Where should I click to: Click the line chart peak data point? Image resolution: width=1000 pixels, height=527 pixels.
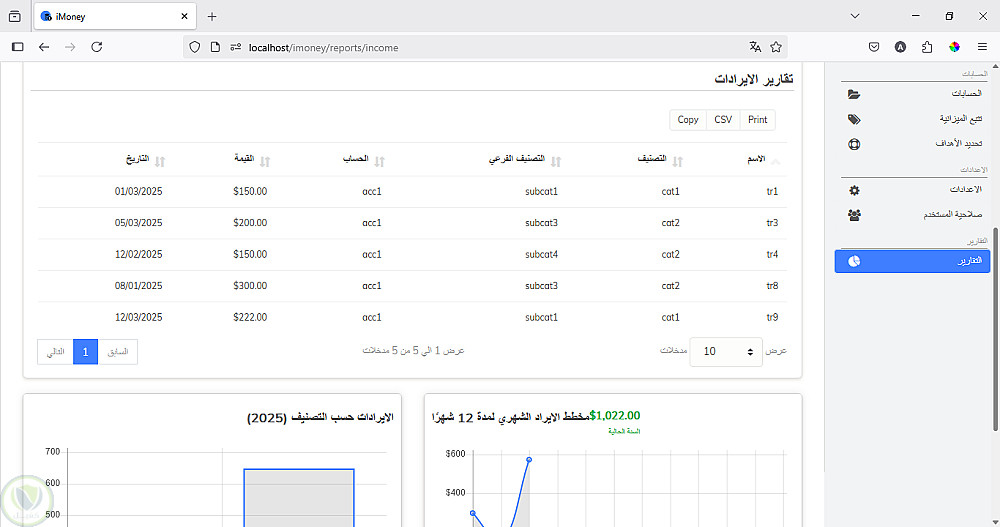coord(529,459)
